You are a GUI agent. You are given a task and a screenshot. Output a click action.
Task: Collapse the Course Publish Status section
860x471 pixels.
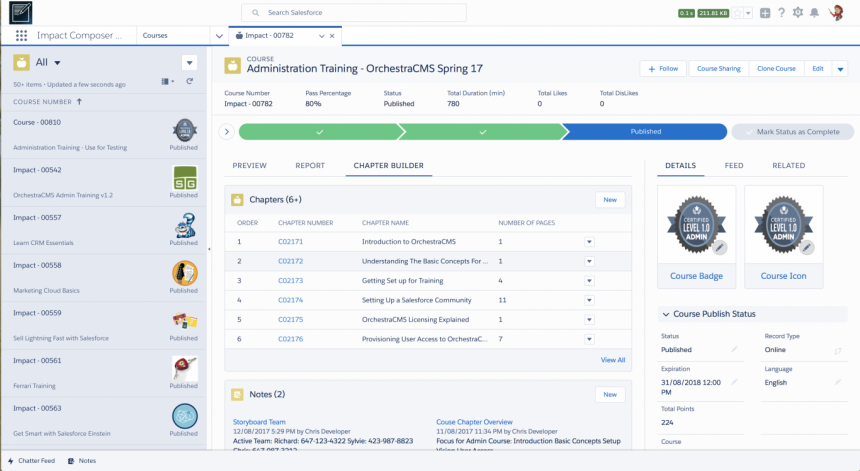coord(666,314)
